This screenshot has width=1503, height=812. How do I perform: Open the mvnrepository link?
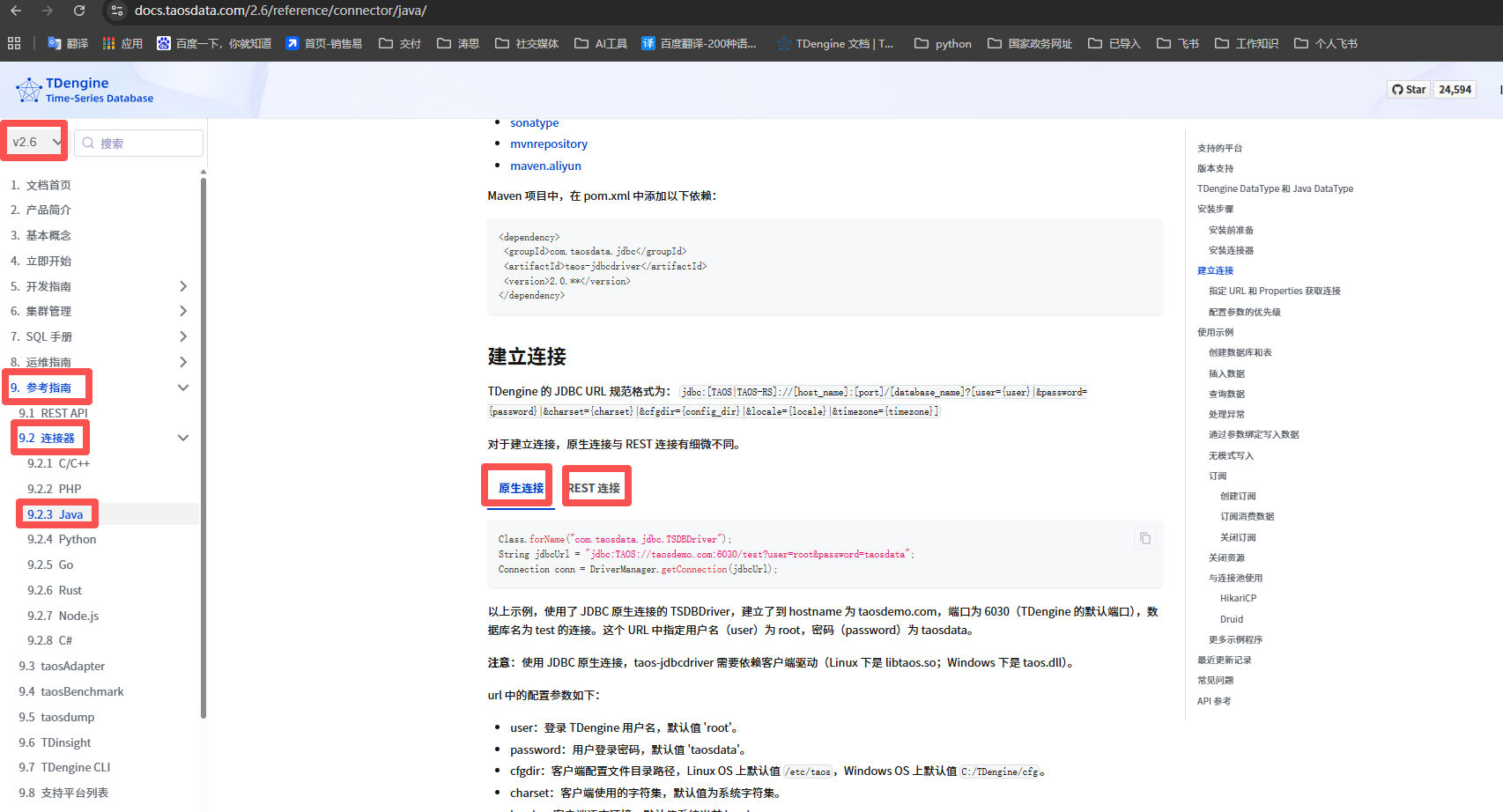(548, 144)
